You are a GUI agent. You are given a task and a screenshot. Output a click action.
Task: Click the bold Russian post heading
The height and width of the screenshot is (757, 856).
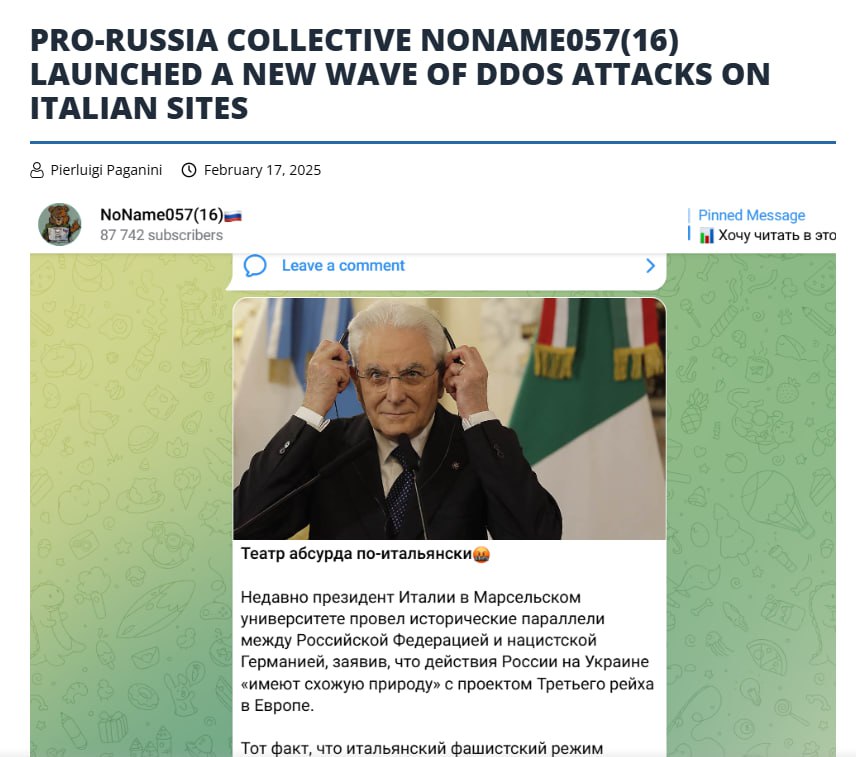[x=356, y=554]
